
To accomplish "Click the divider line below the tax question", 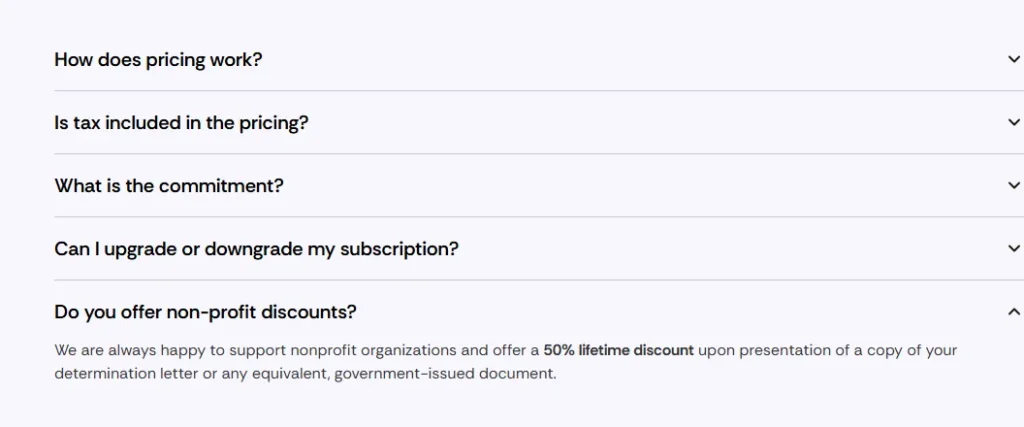I will coord(538,154).
